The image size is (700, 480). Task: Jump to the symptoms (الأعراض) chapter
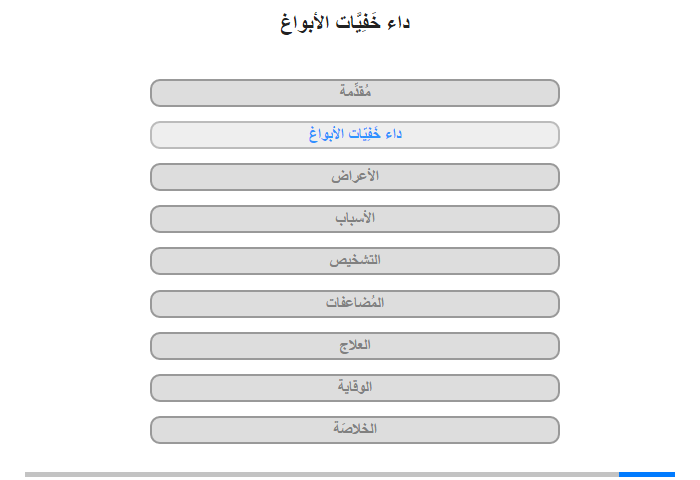[x=354, y=177]
